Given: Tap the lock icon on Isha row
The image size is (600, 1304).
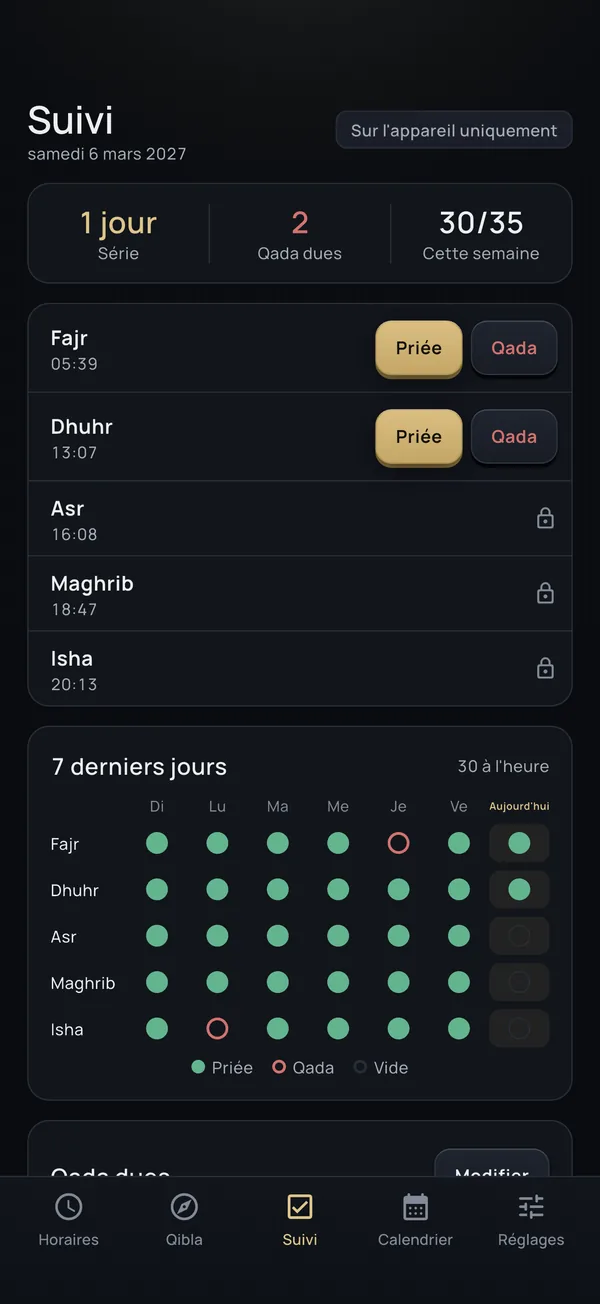Looking at the screenshot, I should (x=545, y=668).
